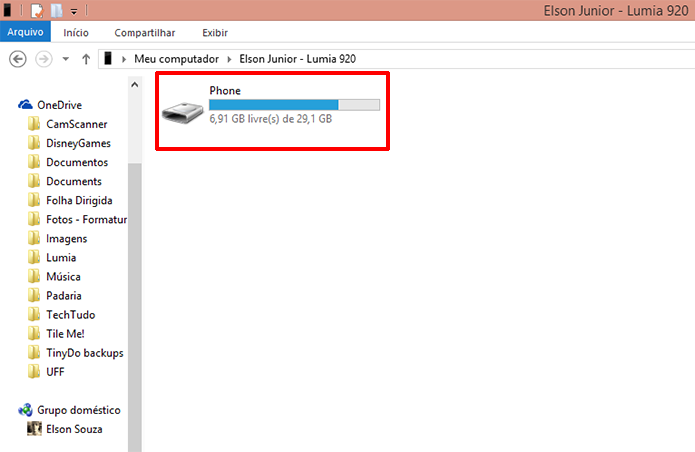Click the DisneyGames folder icon
The width and height of the screenshot is (695, 452).
(34, 143)
